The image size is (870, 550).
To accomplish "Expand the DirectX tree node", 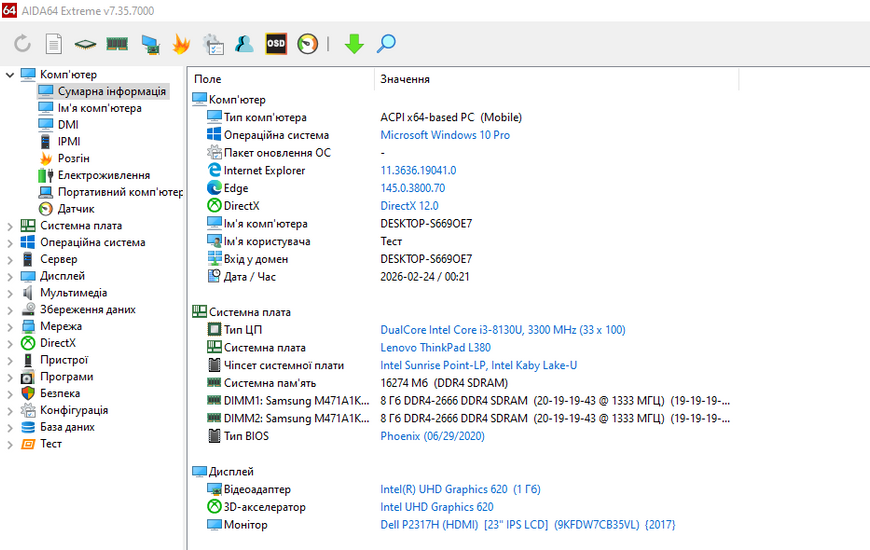I will (9, 344).
